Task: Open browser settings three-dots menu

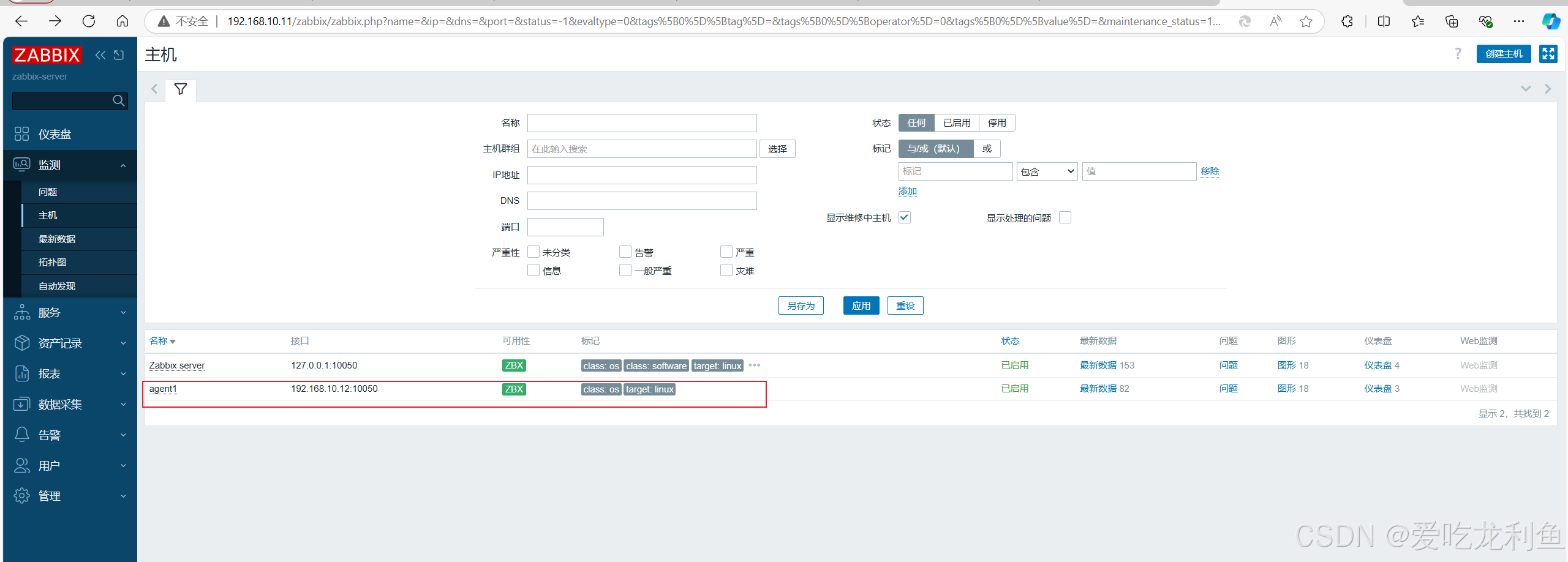Action: 1519,21
